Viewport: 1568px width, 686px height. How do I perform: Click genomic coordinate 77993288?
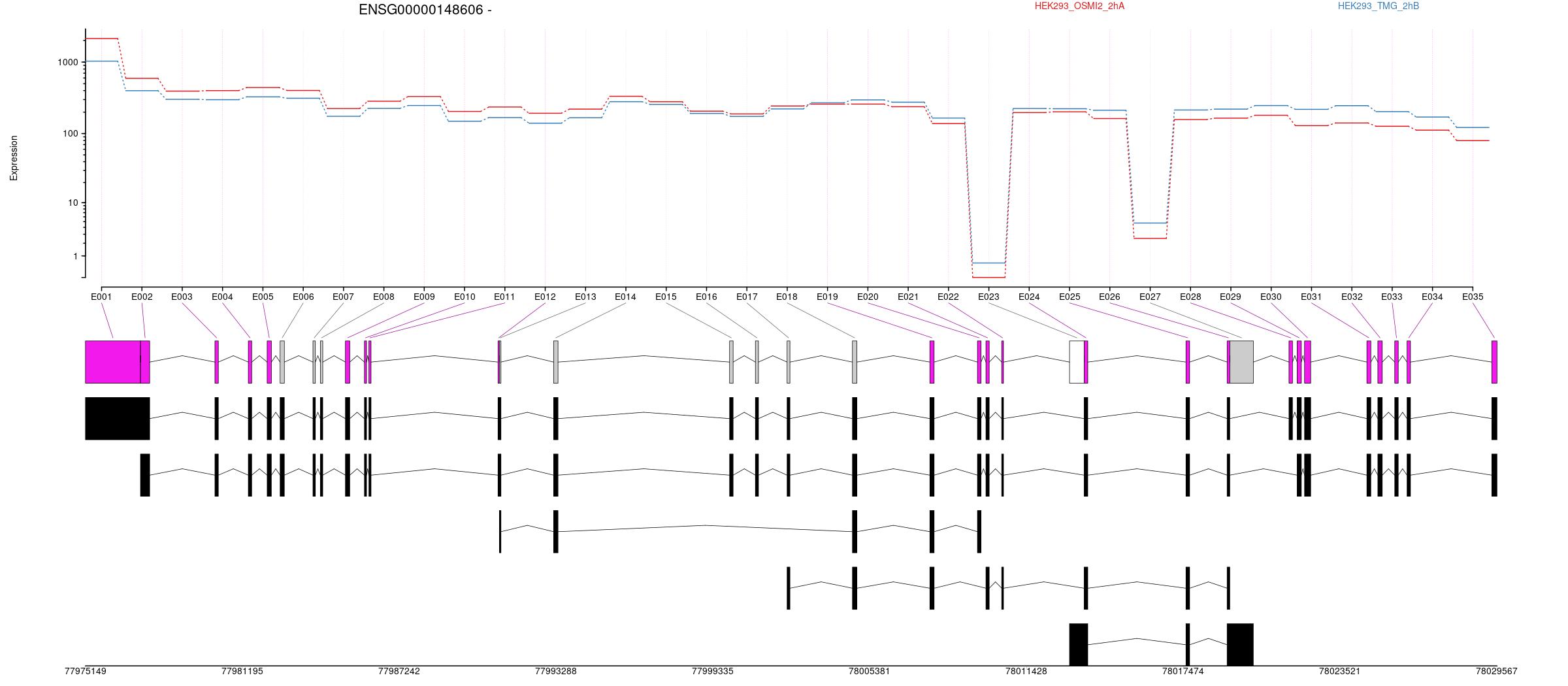coord(556,671)
